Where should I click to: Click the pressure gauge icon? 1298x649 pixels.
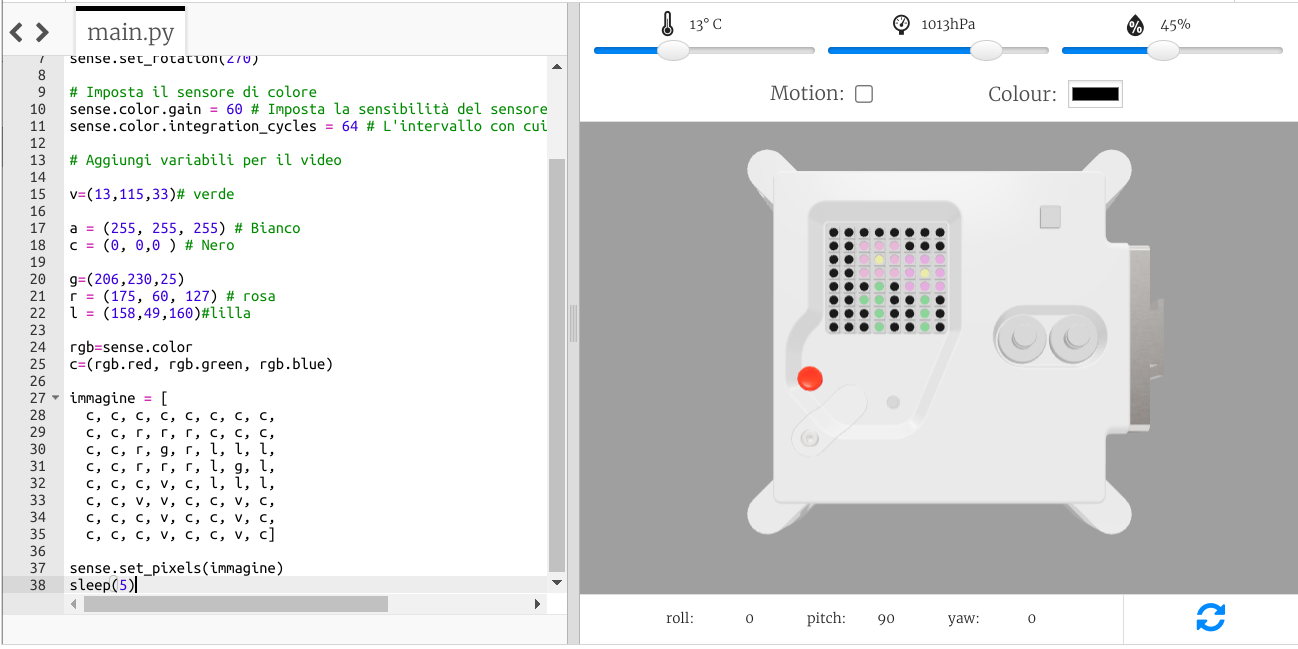[901, 25]
